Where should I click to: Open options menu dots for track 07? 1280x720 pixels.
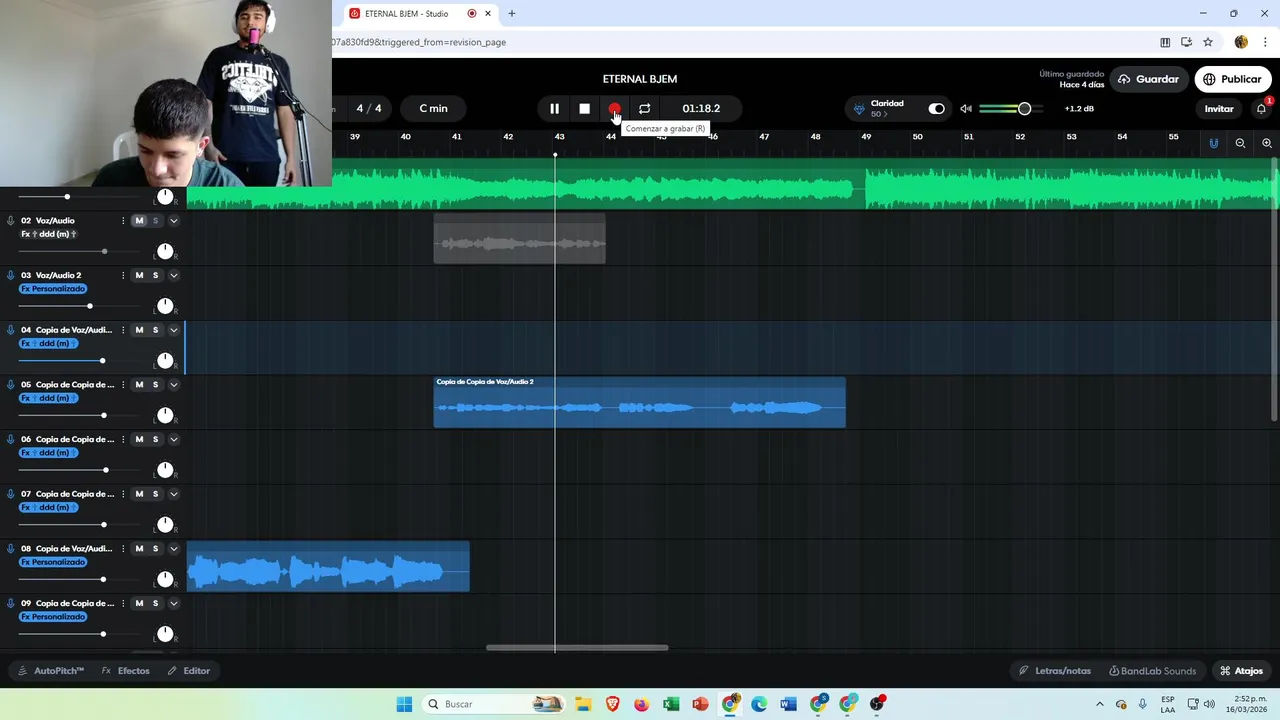pyautogui.click(x=123, y=494)
